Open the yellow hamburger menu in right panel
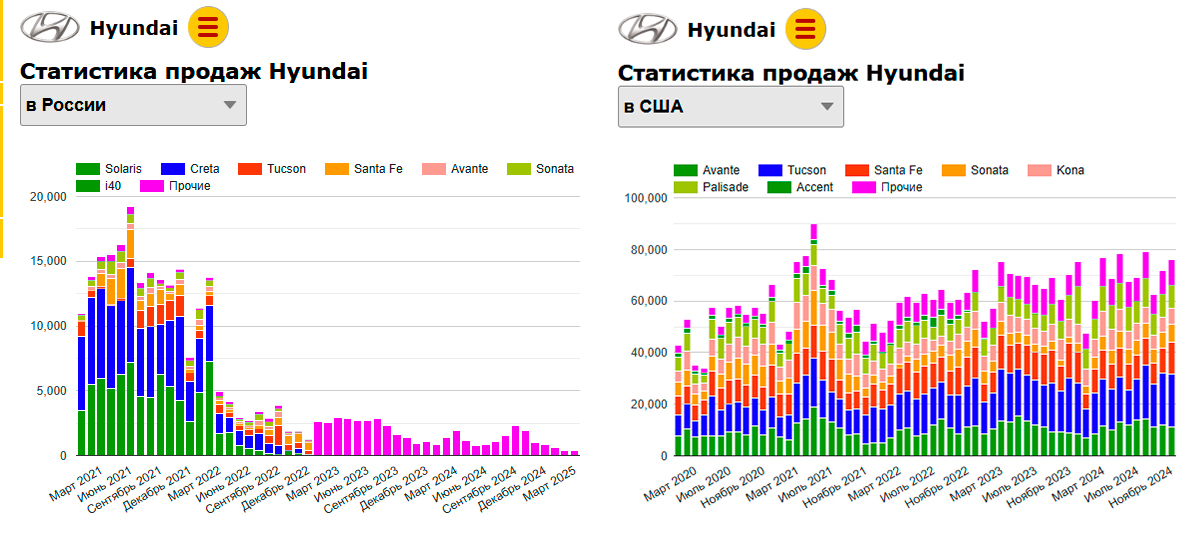The height and width of the screenshot is (538, 1199). tap(806, 29)
